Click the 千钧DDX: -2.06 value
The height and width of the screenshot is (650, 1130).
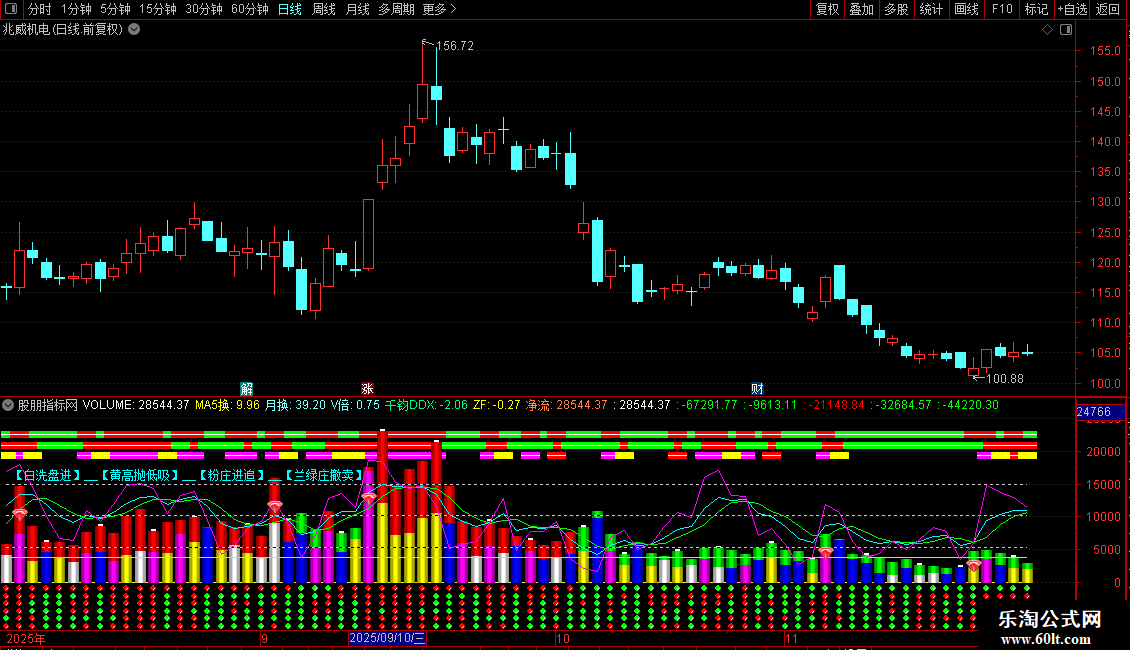426,405
